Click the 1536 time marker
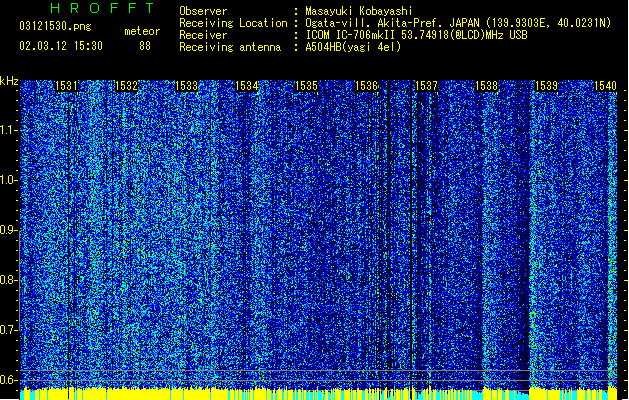This screenshot has width=629, height=400. (x=366, y=86)
